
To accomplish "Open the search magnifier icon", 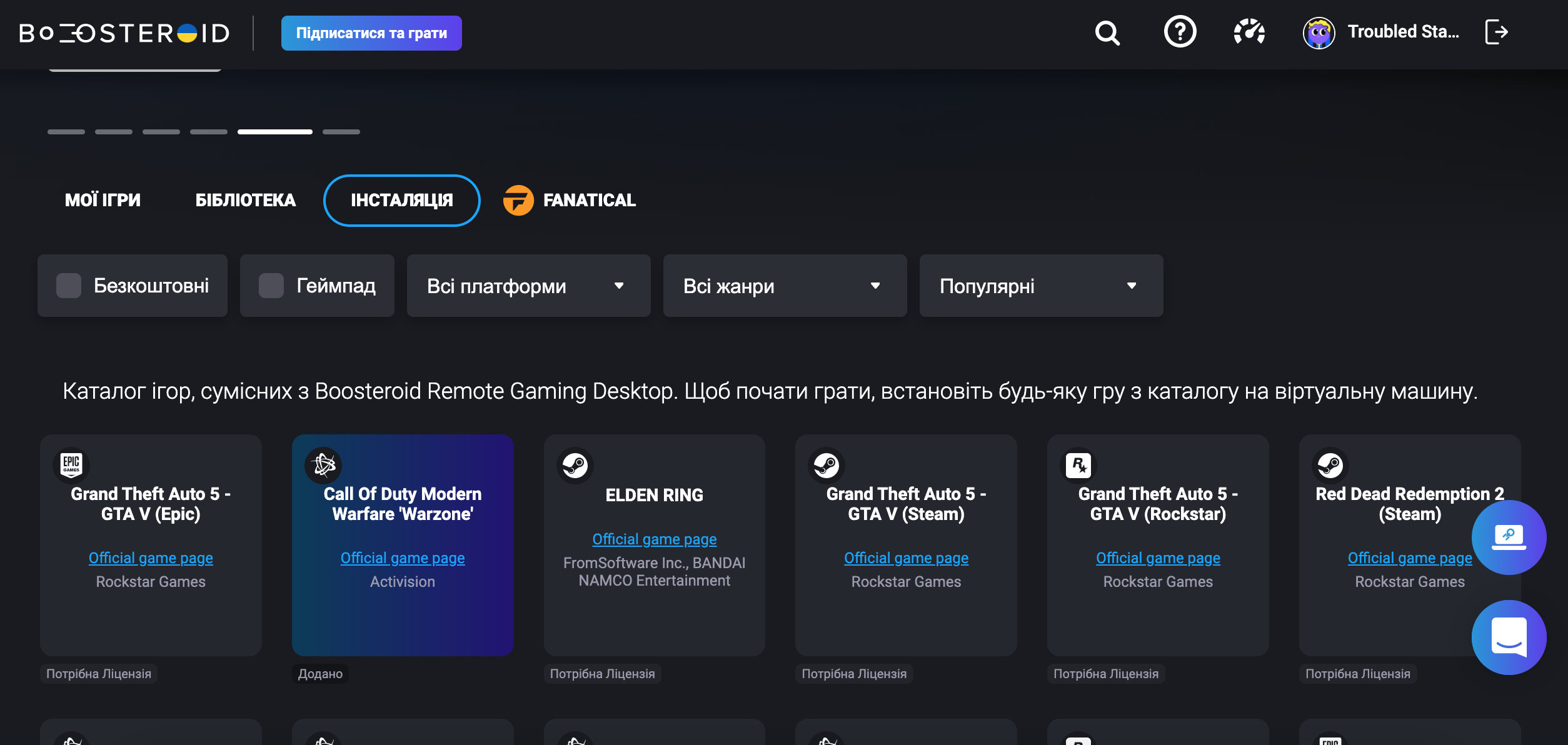I will [x=1107, y=32].
